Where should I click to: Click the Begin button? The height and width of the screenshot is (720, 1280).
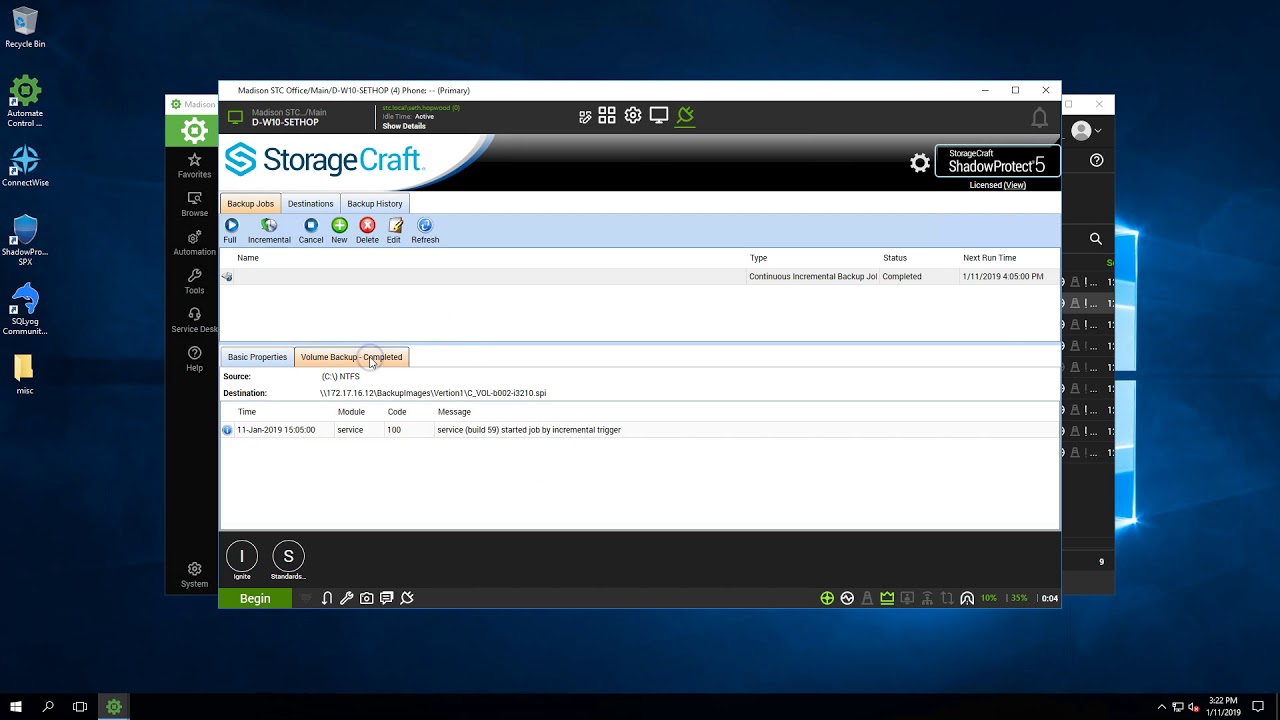(255, 598)
